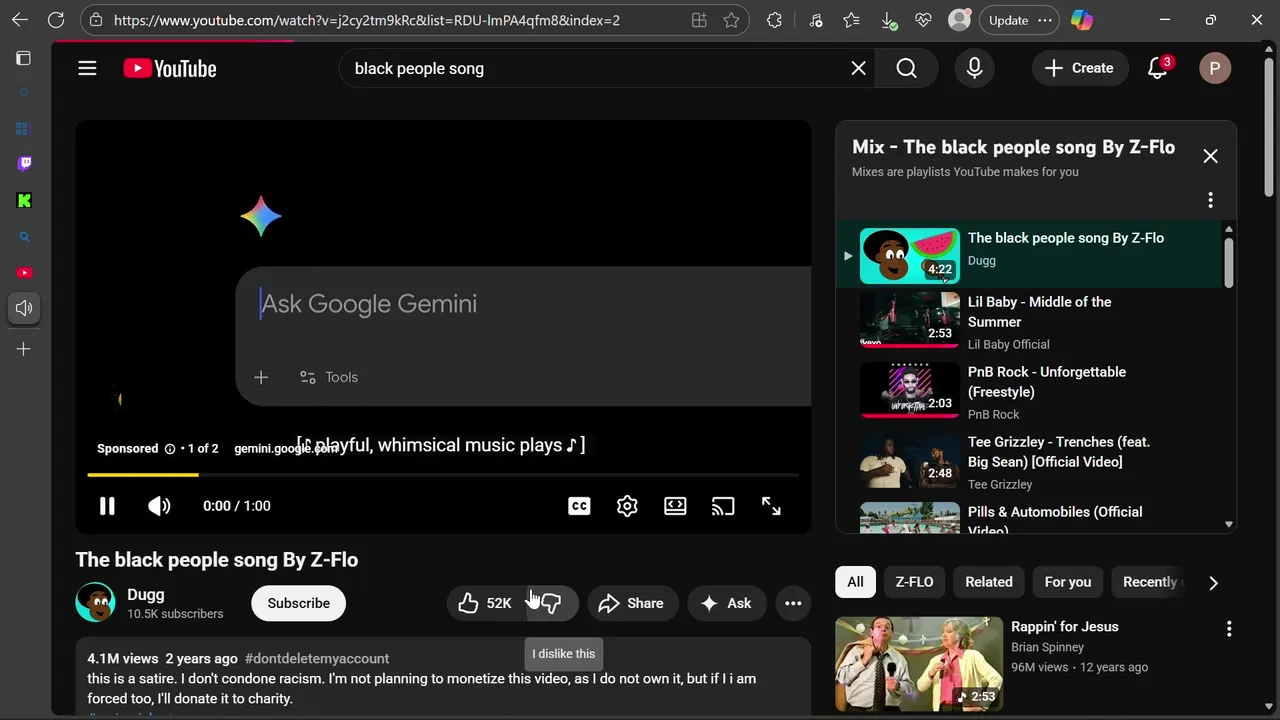Open the notifications bell

[x=1158, y=68]
